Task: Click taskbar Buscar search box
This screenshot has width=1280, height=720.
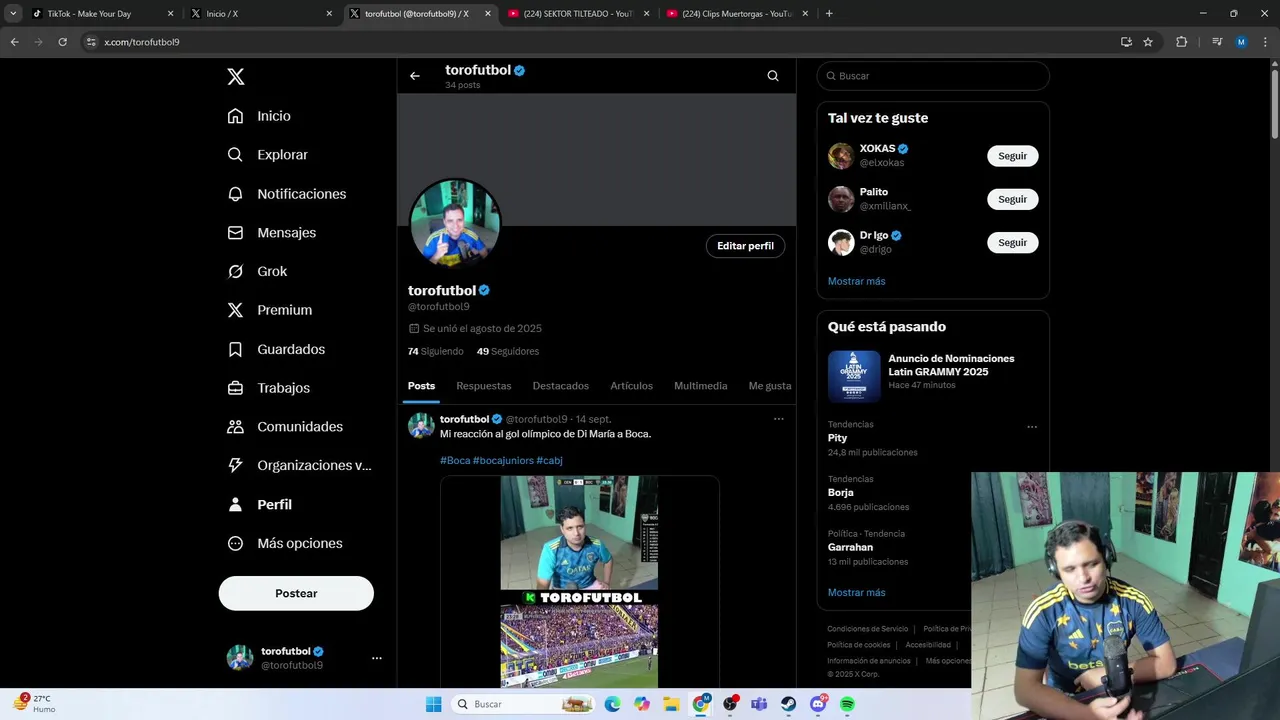Action: click(x=524, y=704)
